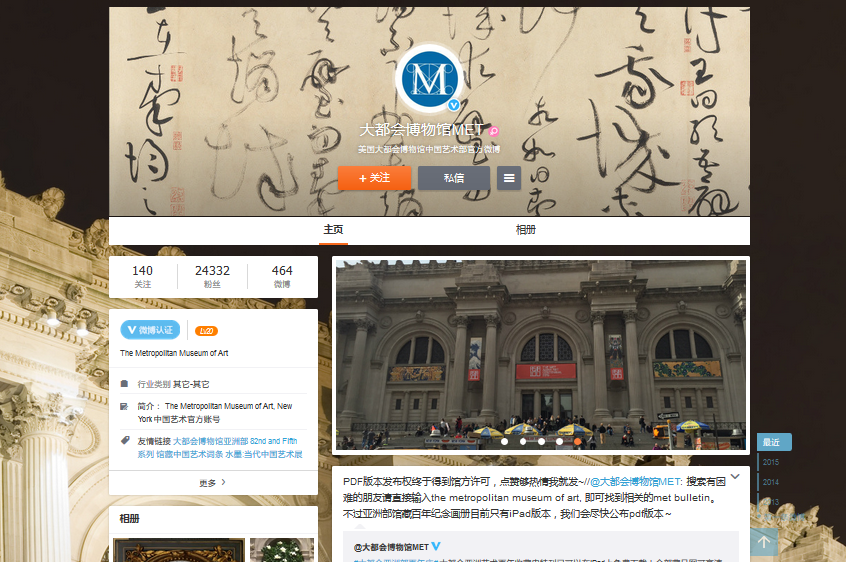Switch to the 主页 tab
Viewport: 846px width, 562px height.
[x=333, y=230]
